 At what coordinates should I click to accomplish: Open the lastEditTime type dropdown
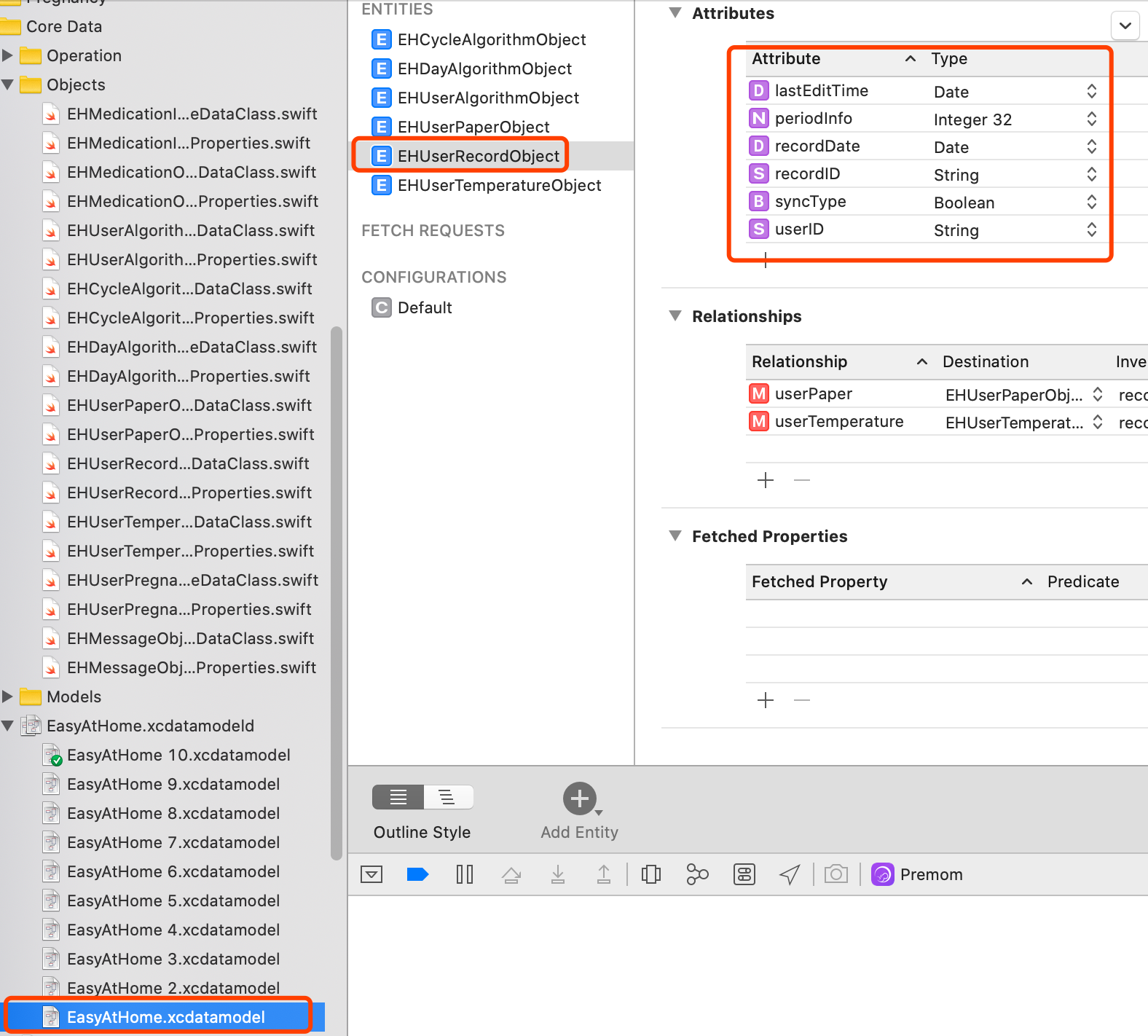pos(1091,91)
